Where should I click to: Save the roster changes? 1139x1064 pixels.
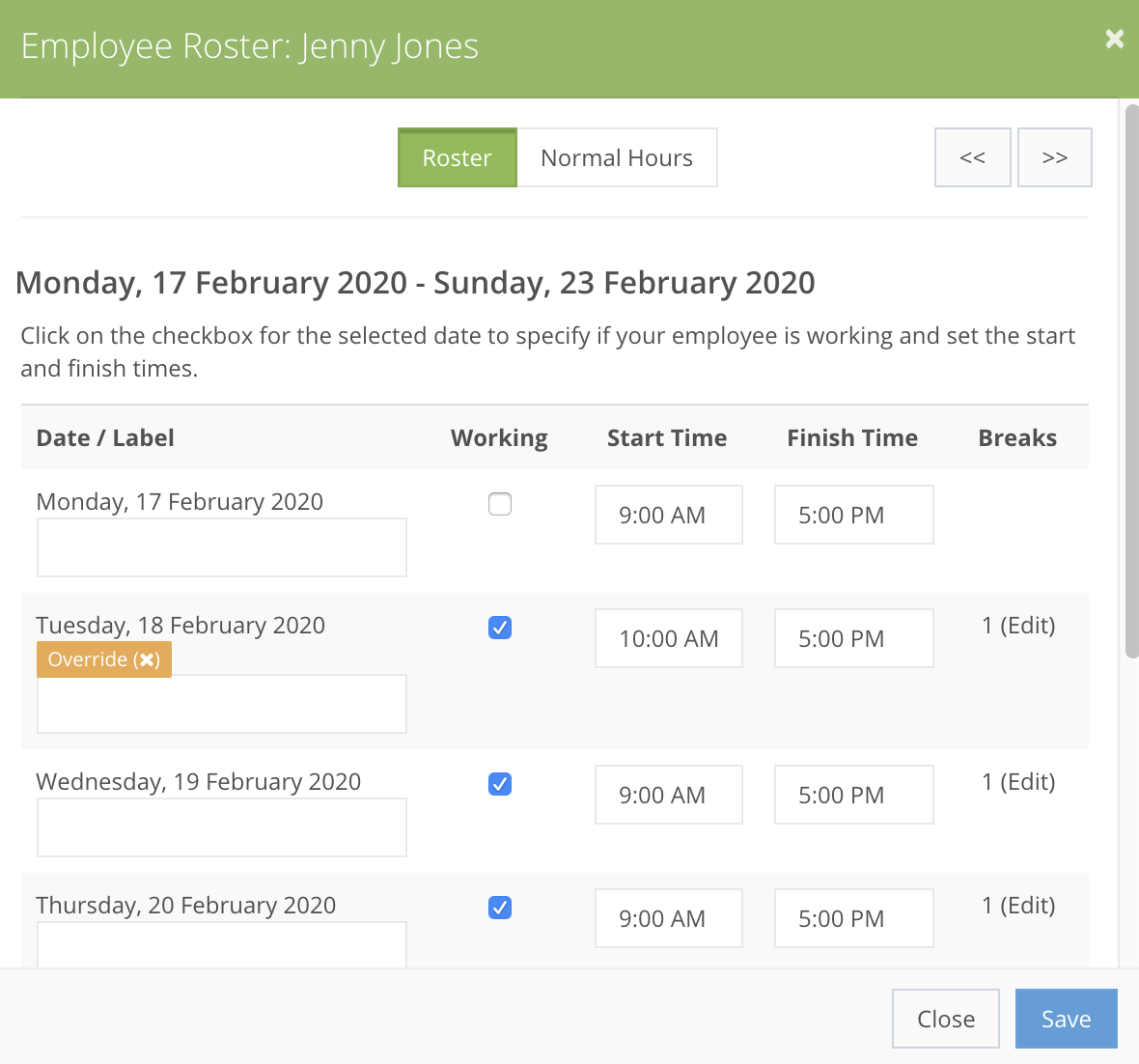coord(1066,1019)
